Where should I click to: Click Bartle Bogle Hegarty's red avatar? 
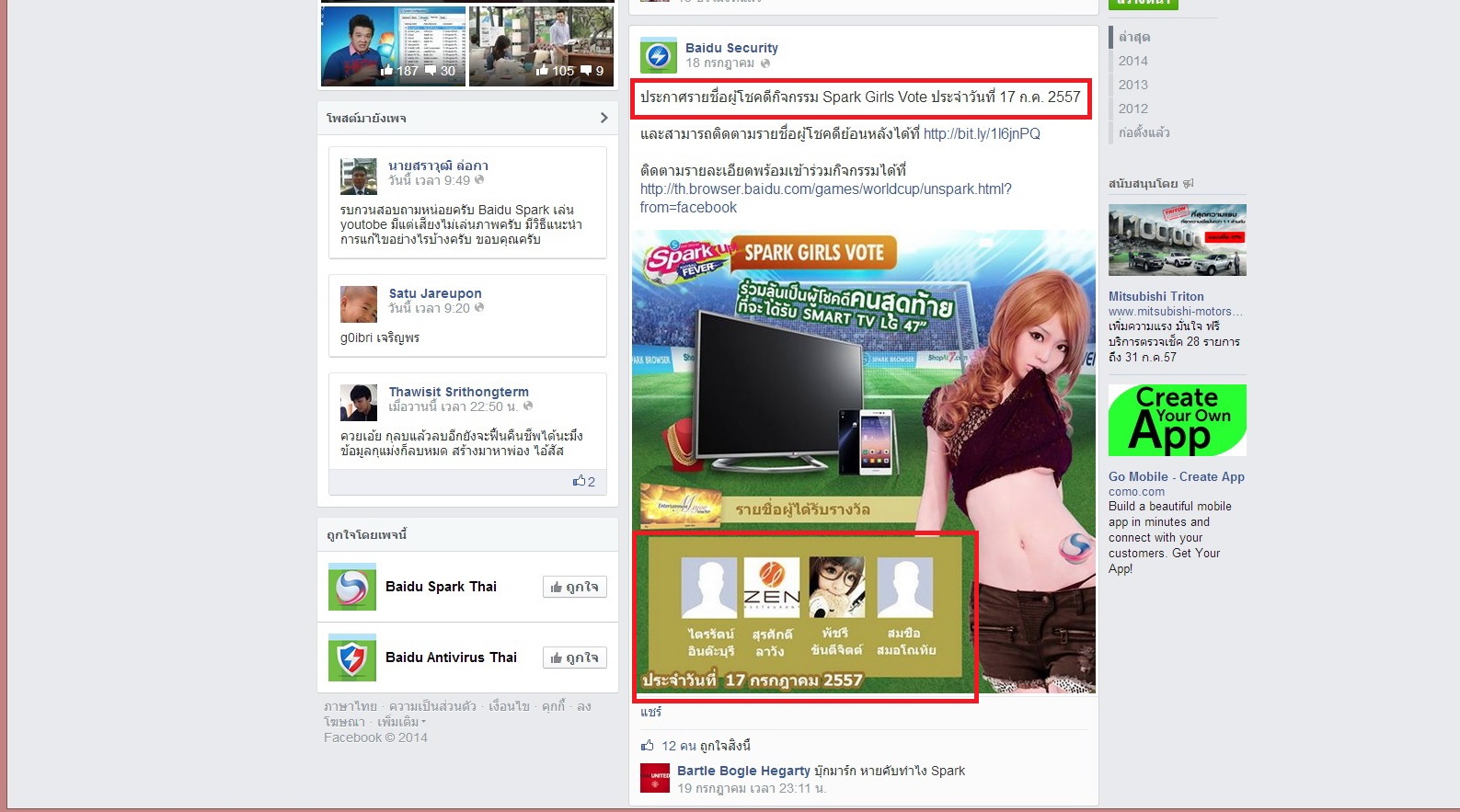pyautogui.click(x=655, y=778)
